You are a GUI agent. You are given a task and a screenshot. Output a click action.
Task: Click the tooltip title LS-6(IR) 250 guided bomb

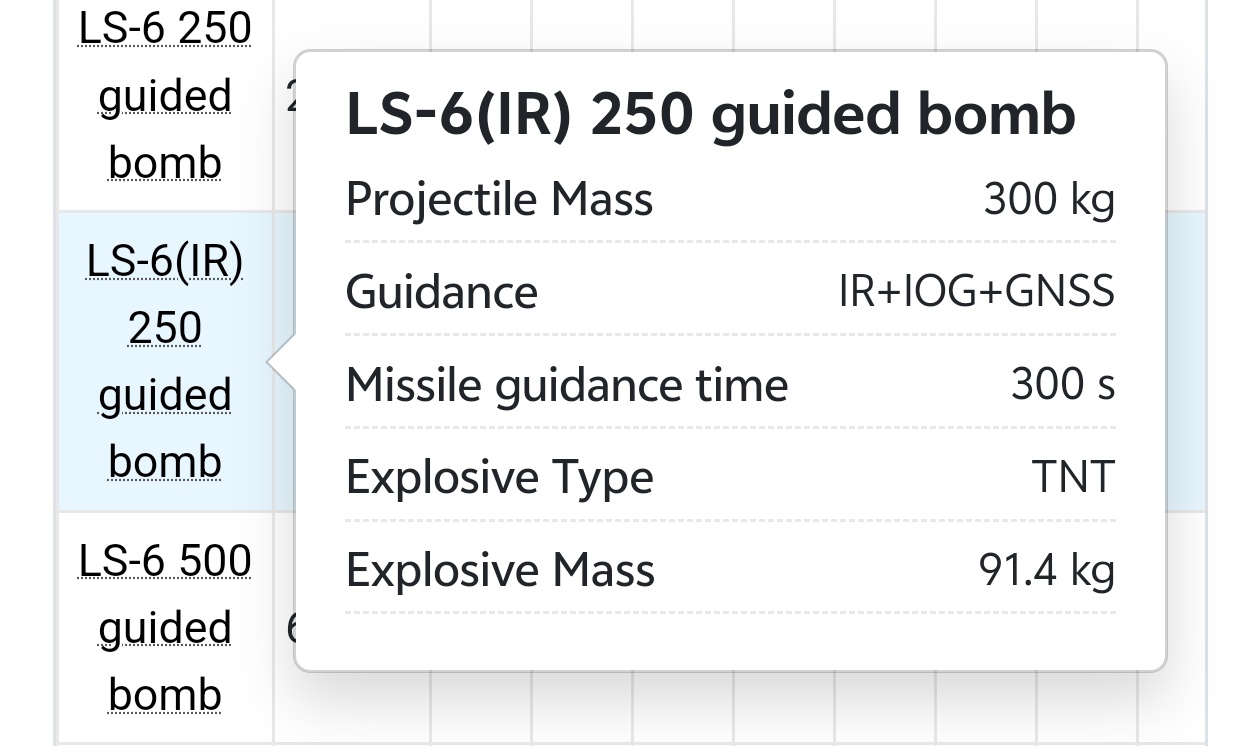(710, 114)
